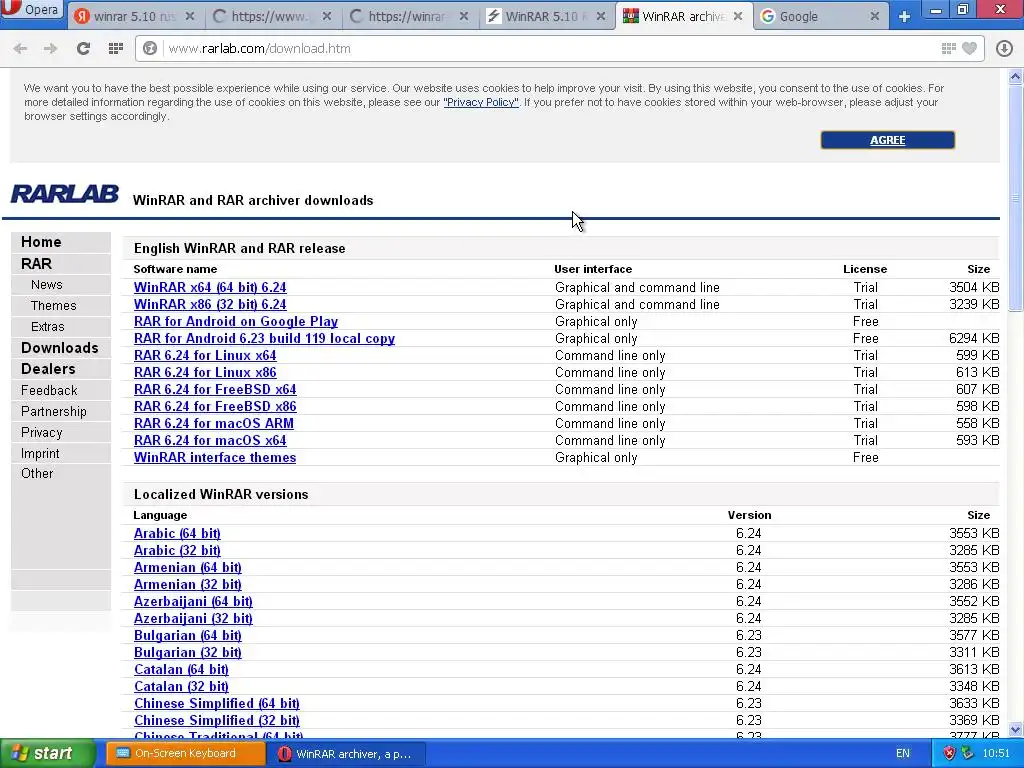Open On-Screen Keyboard from taskbar

185,753
